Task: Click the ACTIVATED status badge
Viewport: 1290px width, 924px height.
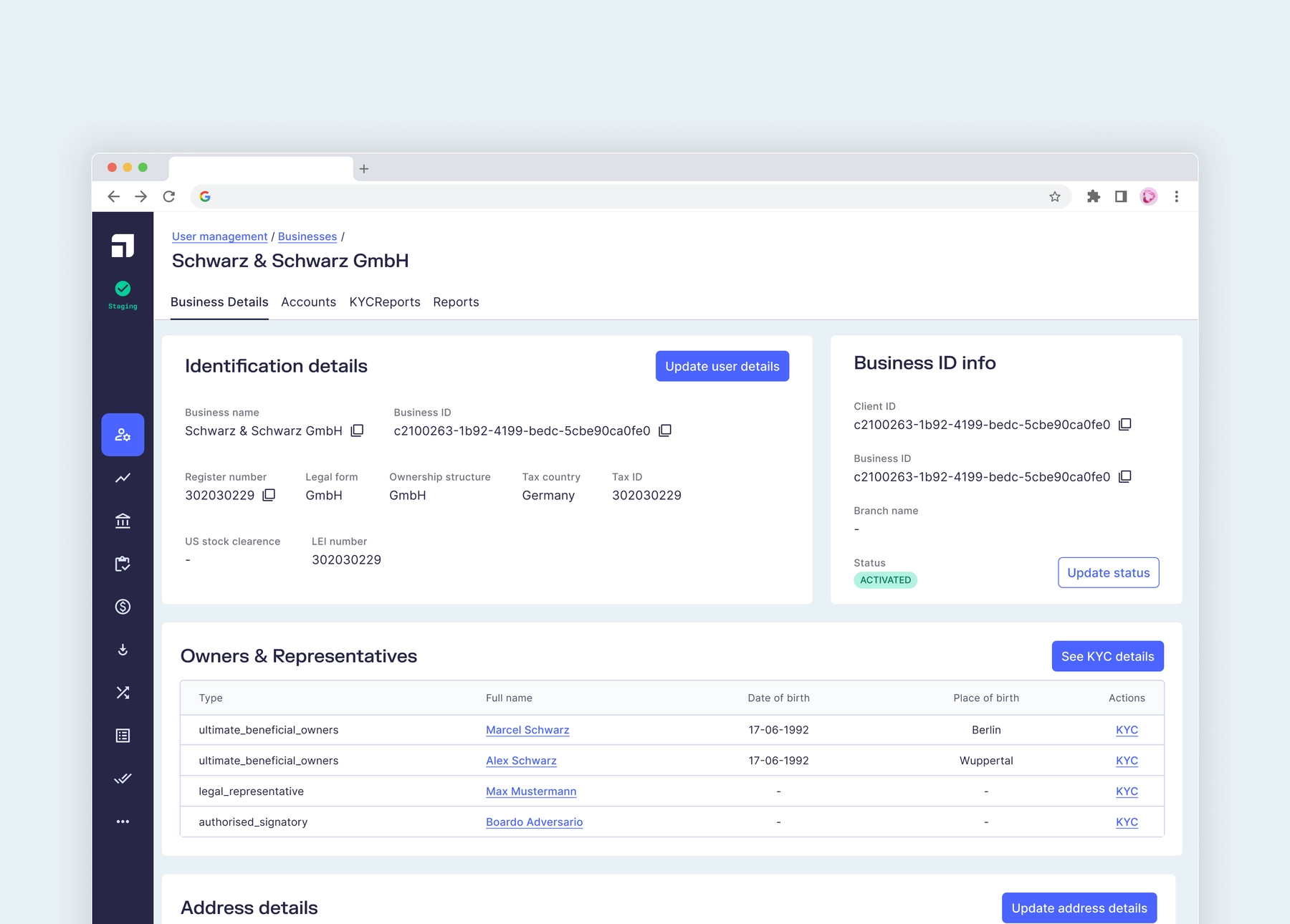Action: coord(885,580)
